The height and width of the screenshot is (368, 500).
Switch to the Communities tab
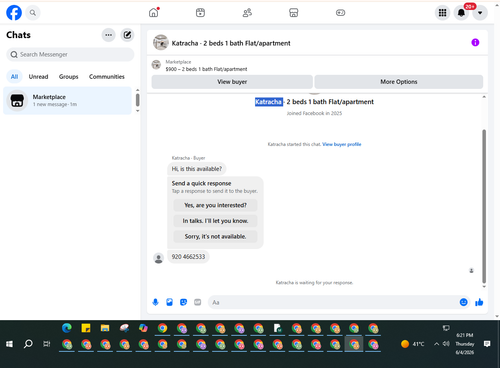(107, 77)
